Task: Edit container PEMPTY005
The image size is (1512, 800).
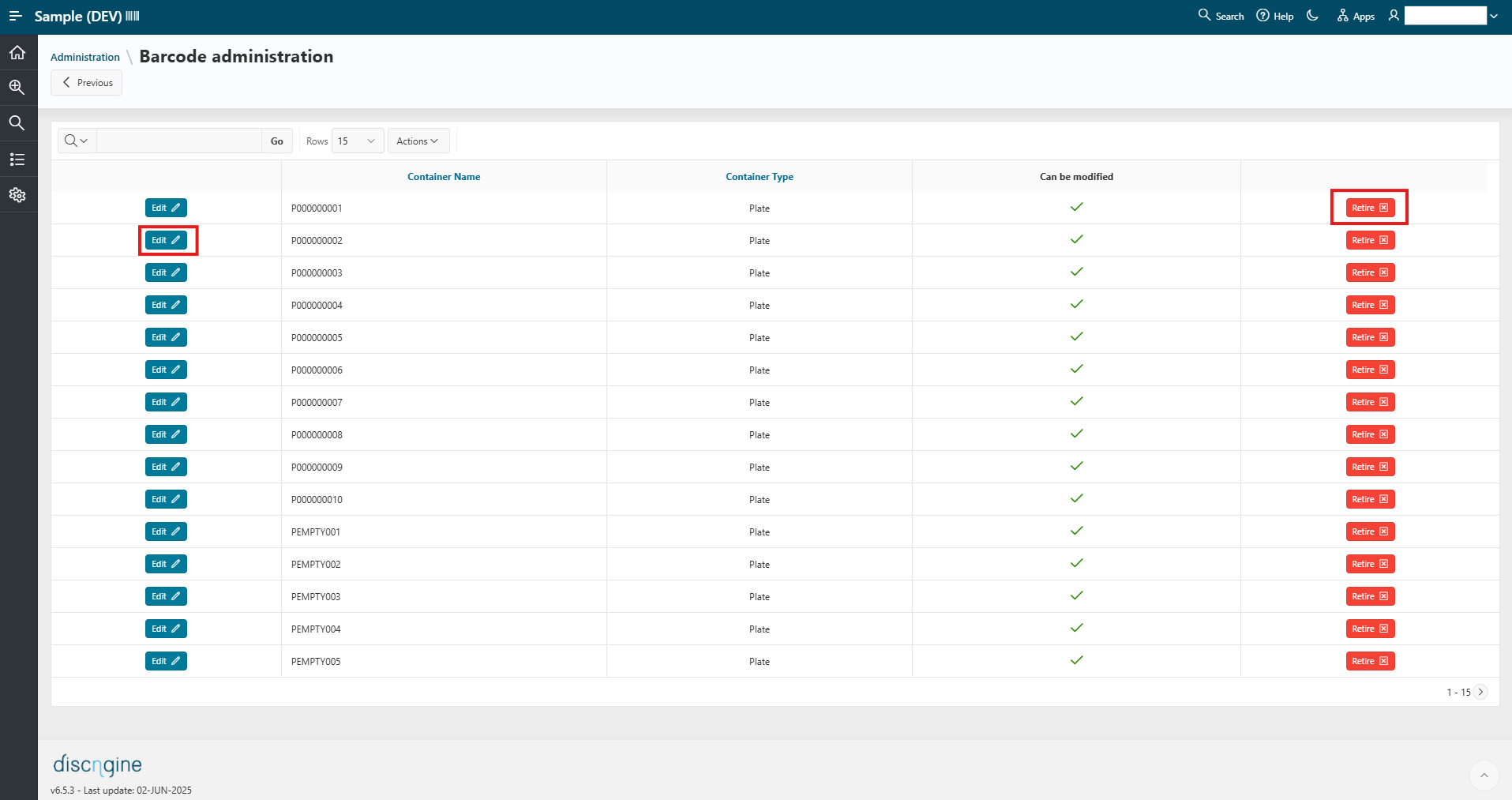Action: coord(166,661)
